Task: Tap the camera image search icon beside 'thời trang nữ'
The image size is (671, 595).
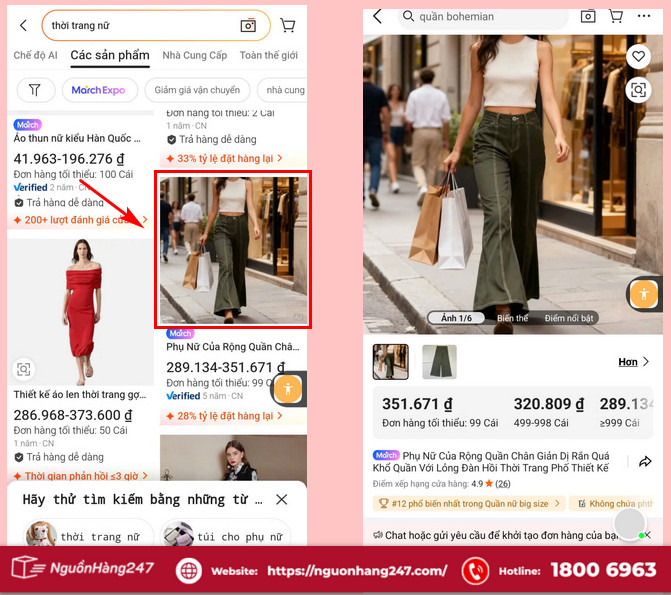Action: tap(248, 25)
